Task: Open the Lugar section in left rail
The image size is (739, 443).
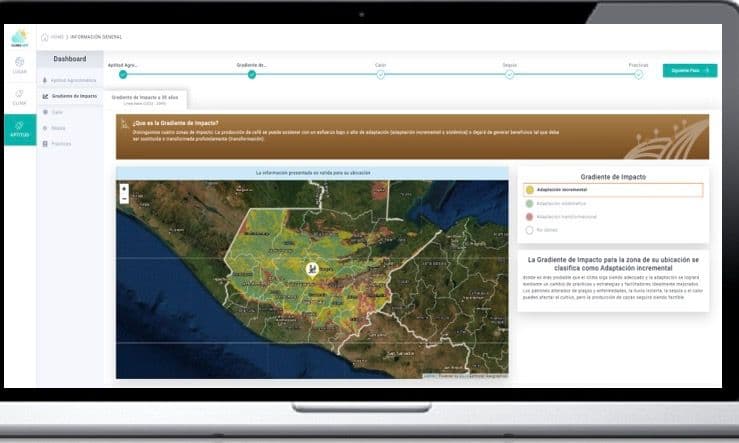Action: [x=19, y=65]
